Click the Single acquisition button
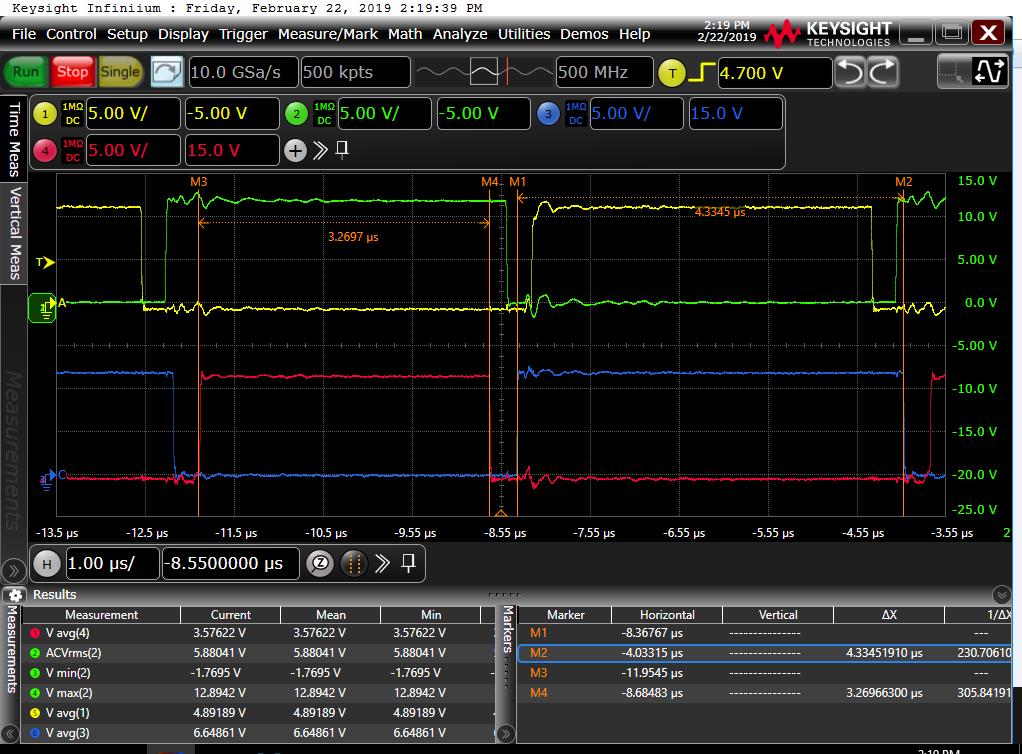 tap(120, 72)
